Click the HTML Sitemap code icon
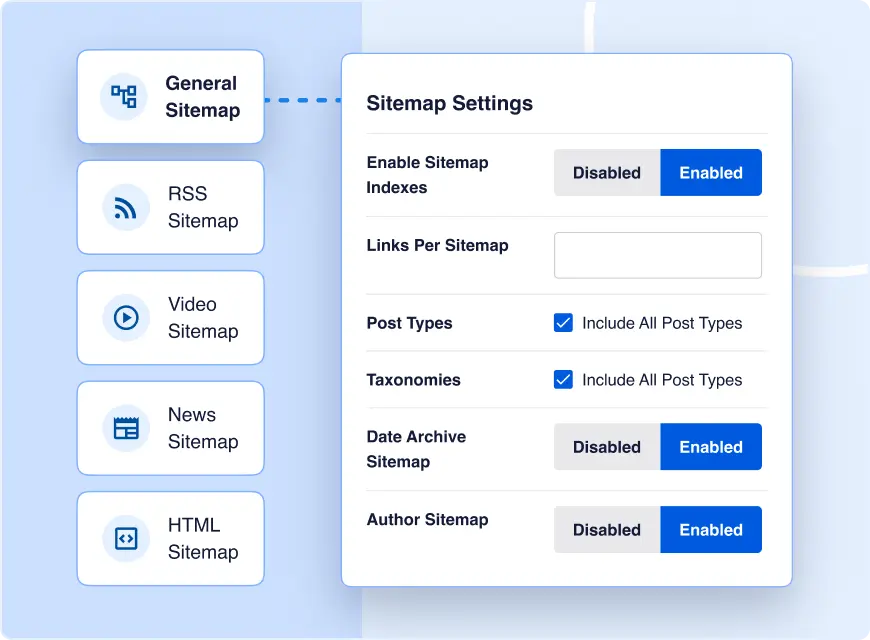The width and height of the screenshot is (870, 640). tap(124, 538)
